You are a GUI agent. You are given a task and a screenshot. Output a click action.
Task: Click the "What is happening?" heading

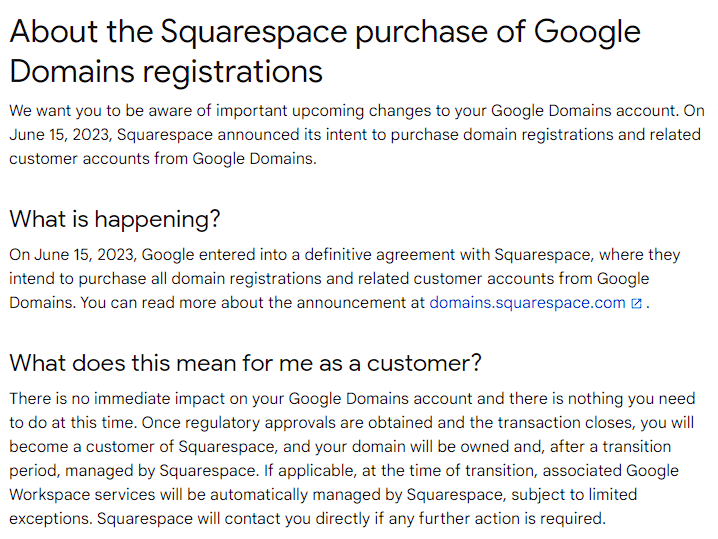115,218
